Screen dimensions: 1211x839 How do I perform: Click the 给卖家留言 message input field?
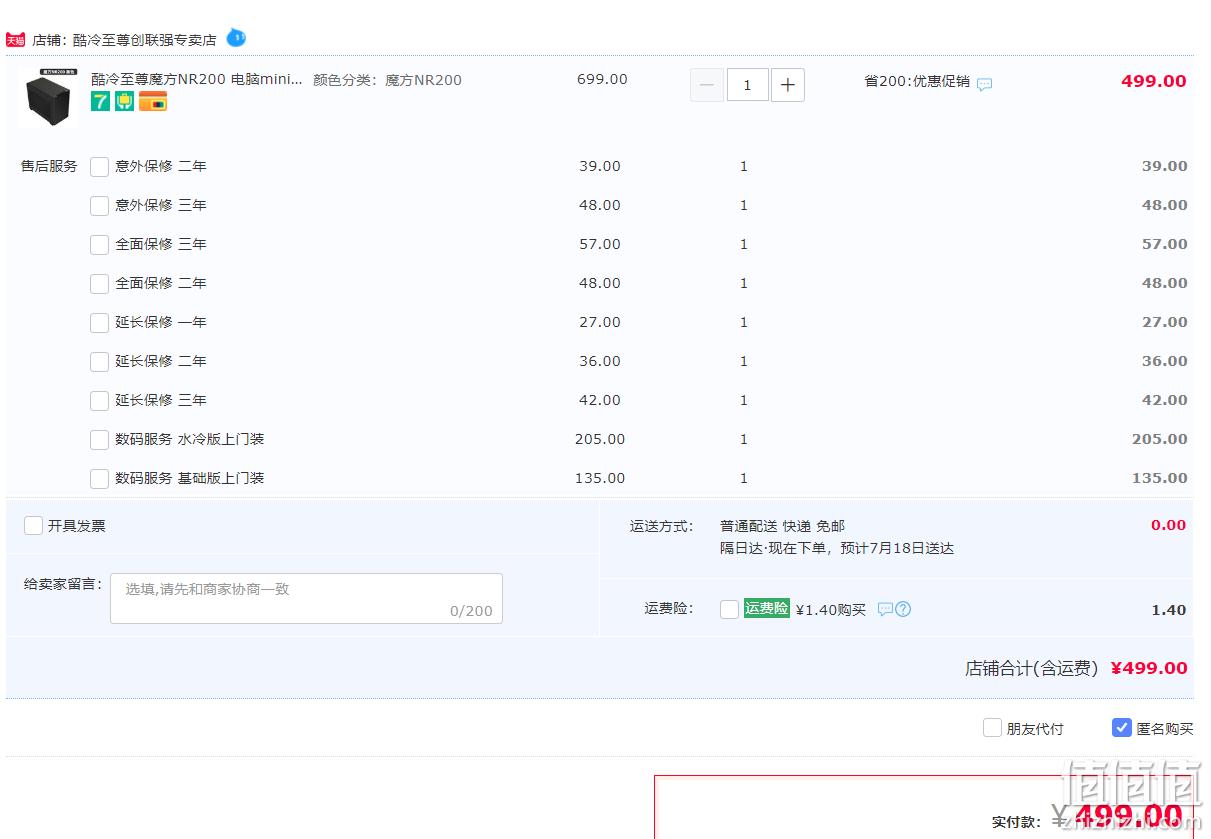(306, 598)
